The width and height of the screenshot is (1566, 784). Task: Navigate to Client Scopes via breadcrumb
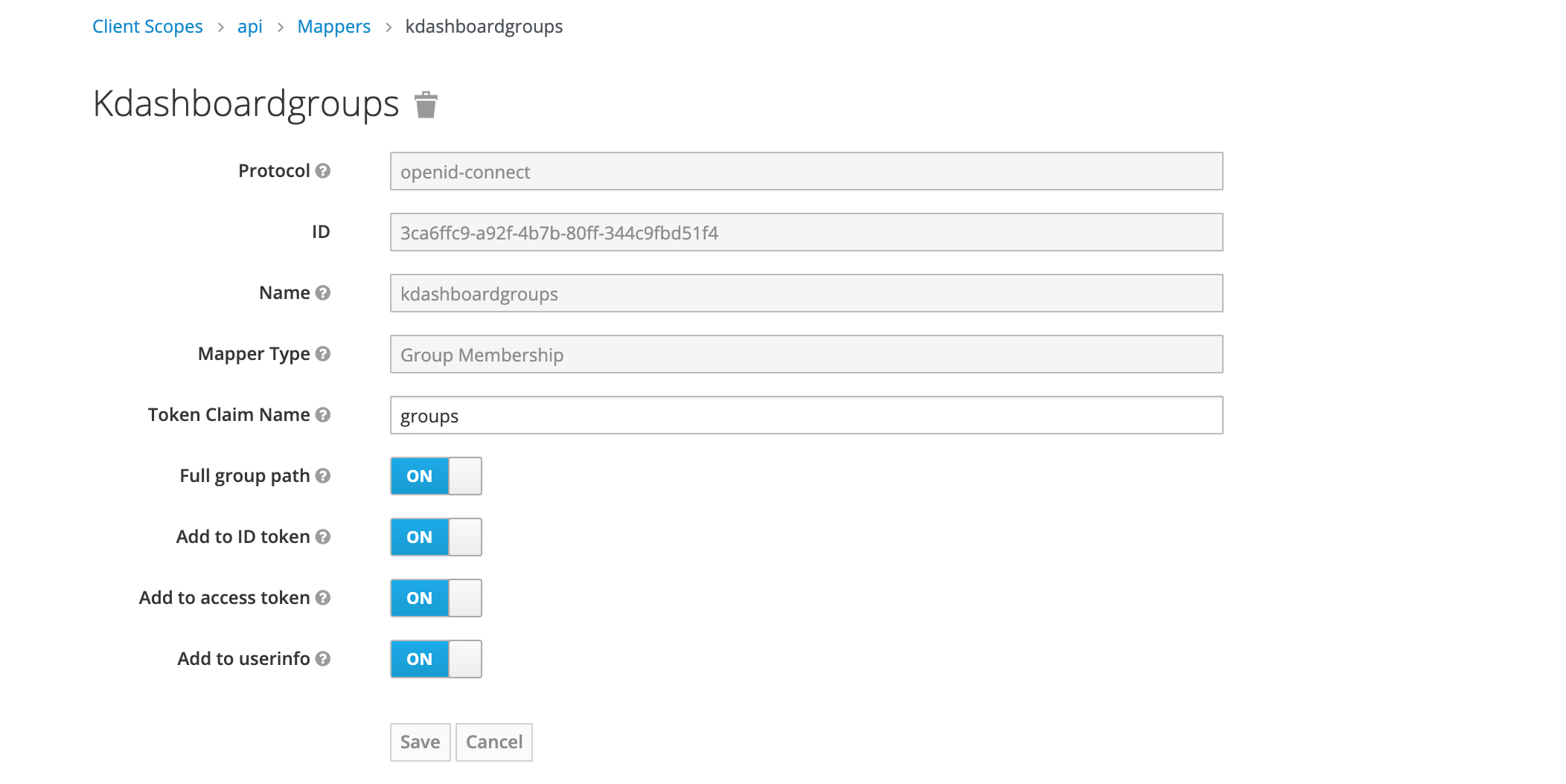click(x=147, y=26)
